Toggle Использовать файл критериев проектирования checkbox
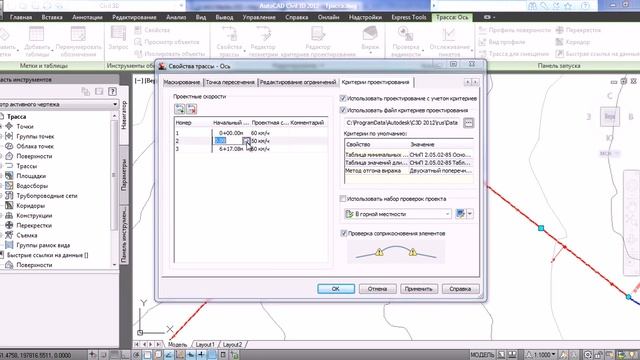The image size is (640, 360). (343, 110)
